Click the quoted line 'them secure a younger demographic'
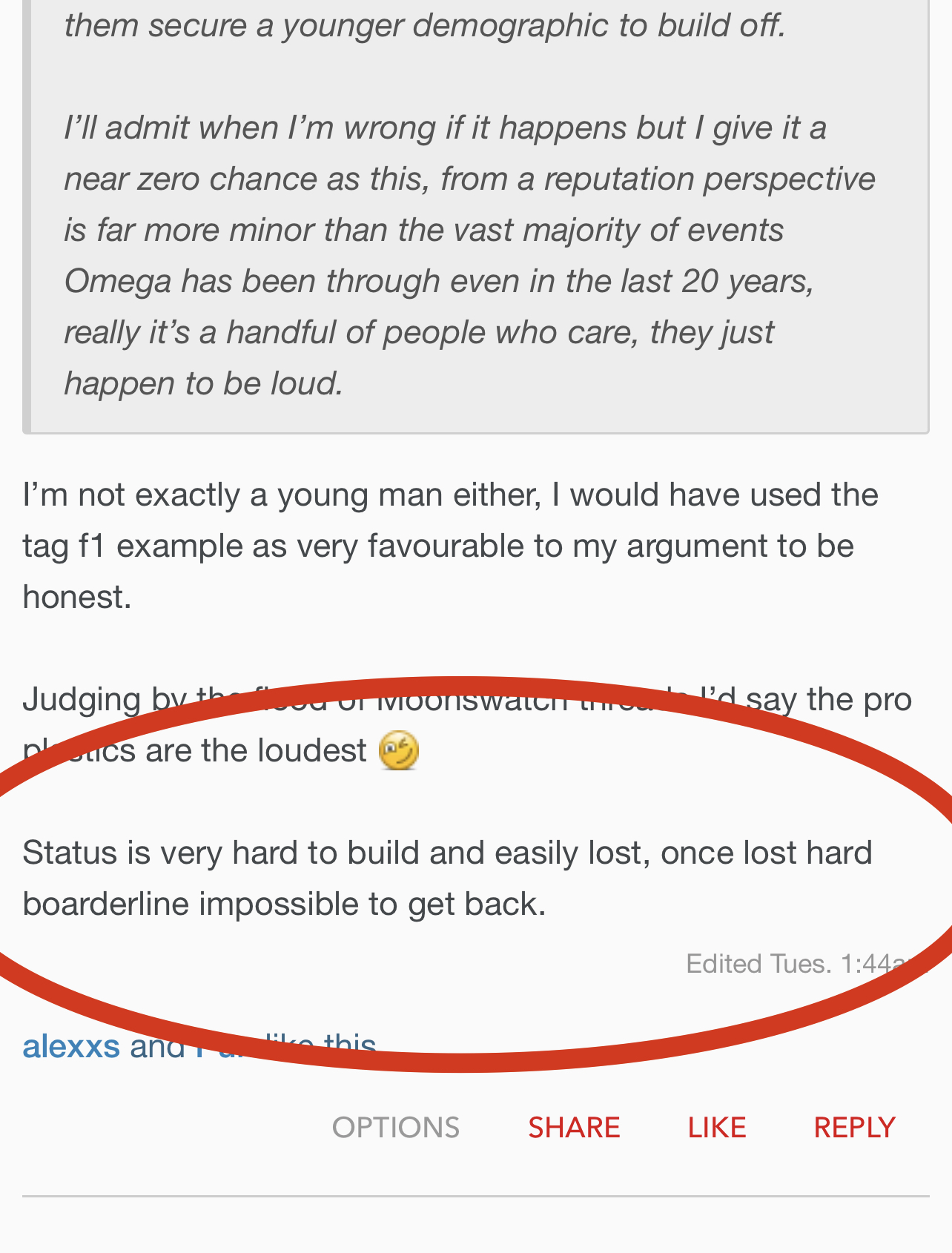Viewport: 952px width, 1253px height. point(424,26)
